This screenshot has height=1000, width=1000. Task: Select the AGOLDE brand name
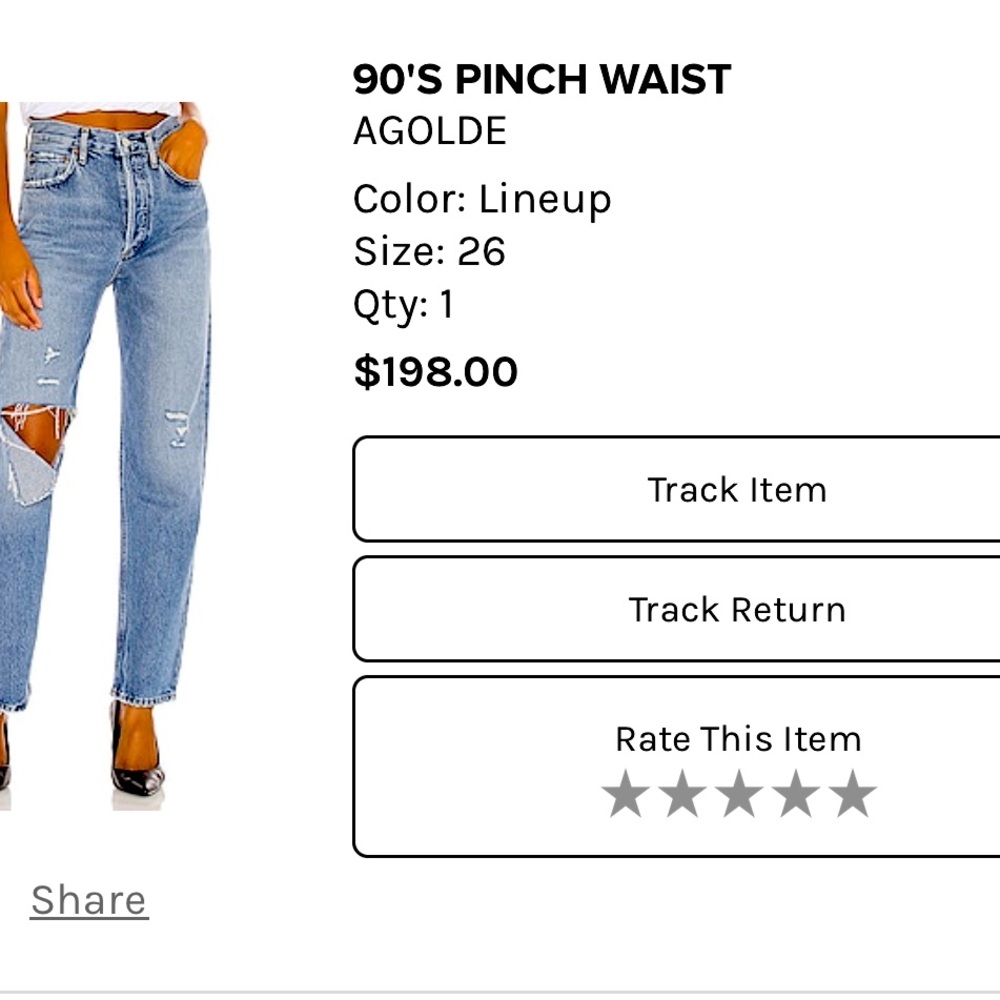click(x=430, y=131)
